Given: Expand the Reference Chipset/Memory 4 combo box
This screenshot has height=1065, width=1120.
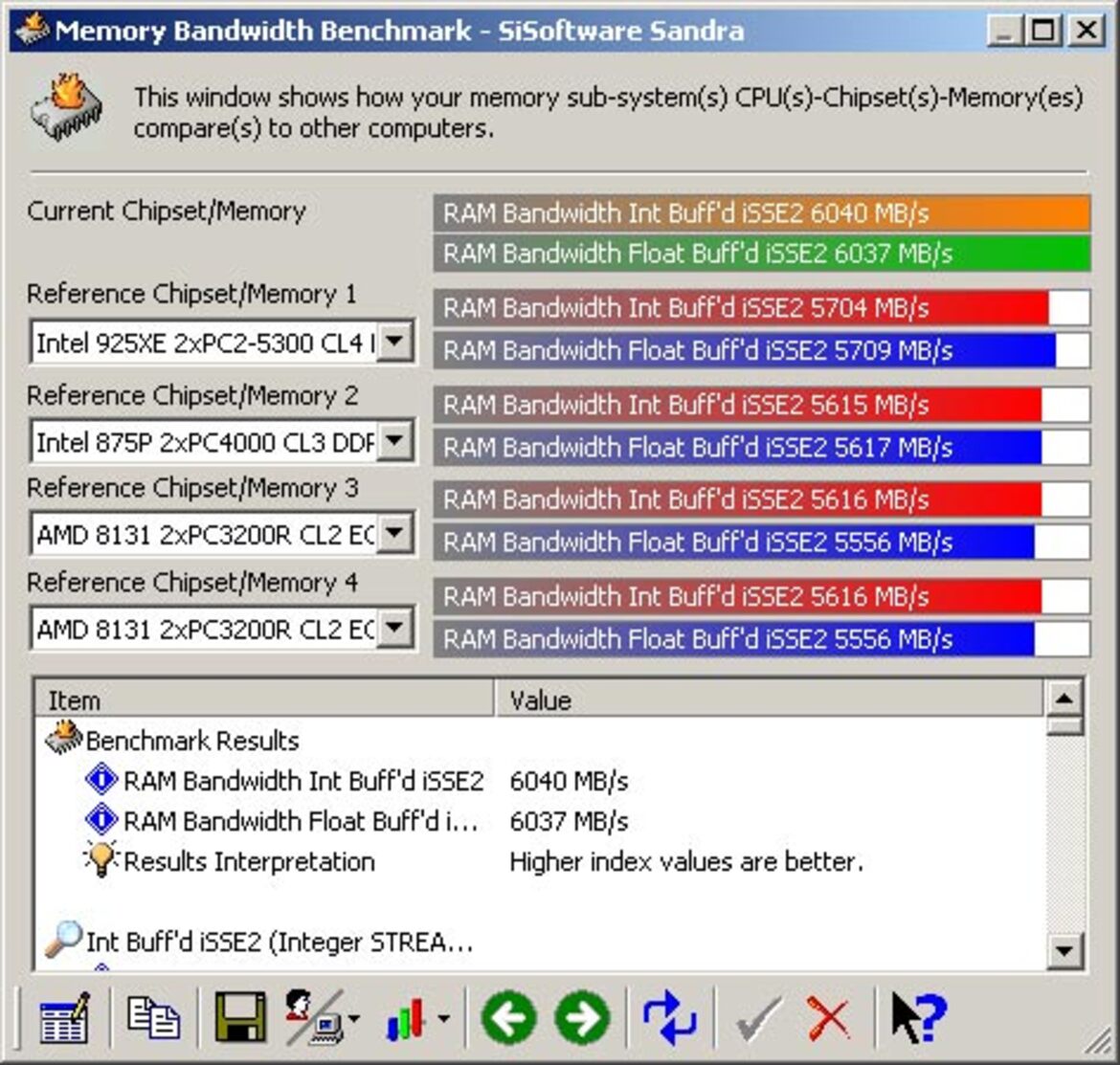Looking at the screenshot, I should point(394,629).
